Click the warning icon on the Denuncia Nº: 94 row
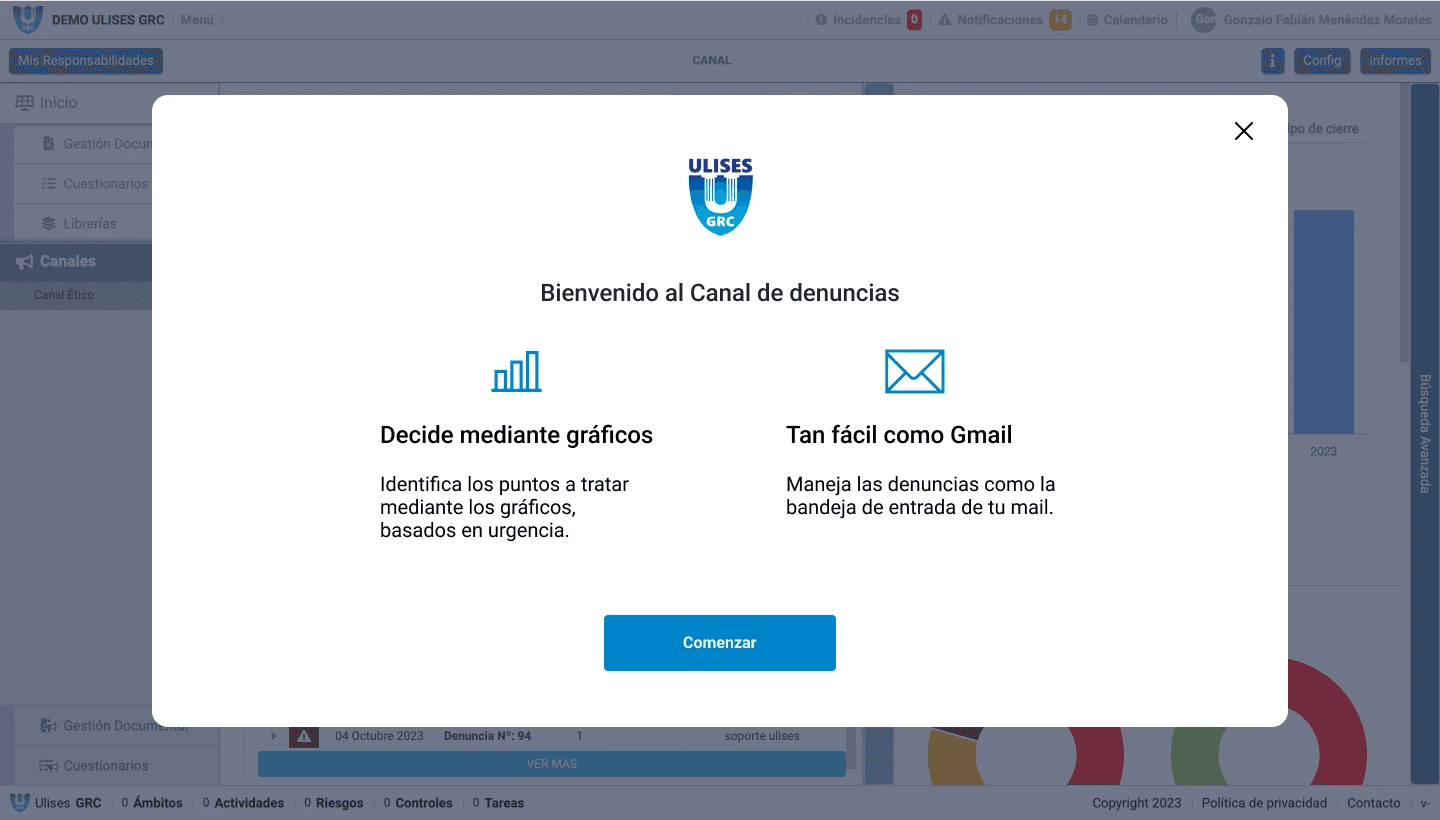The width and height of the screenshot is (1440, 820). [x=304, y=736]
